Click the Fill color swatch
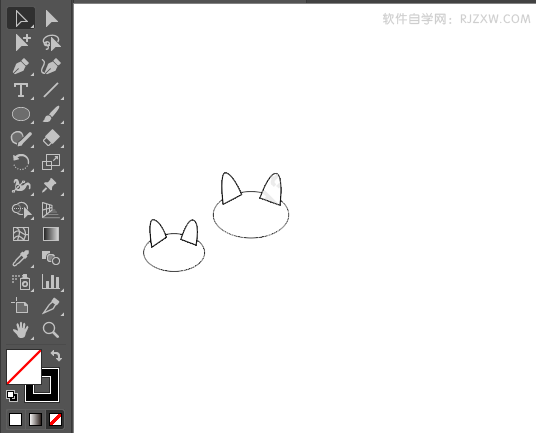Viewport: 536px width, 433px height. click(24, 366)
